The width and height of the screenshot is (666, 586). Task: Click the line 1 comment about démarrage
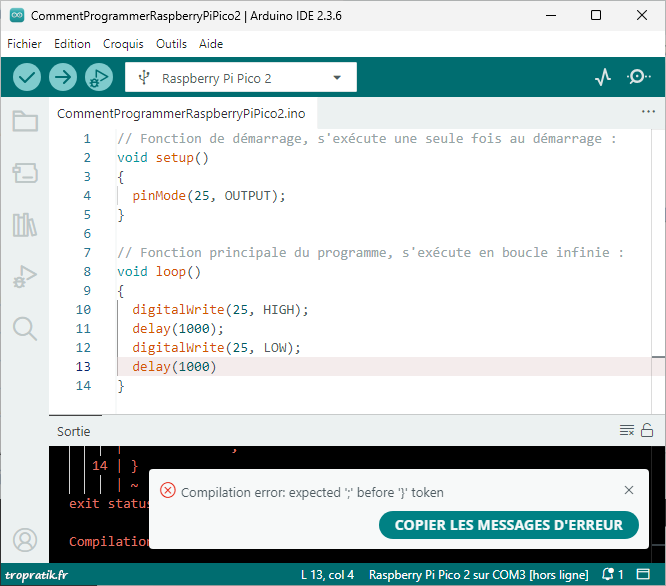click(367, 139)
